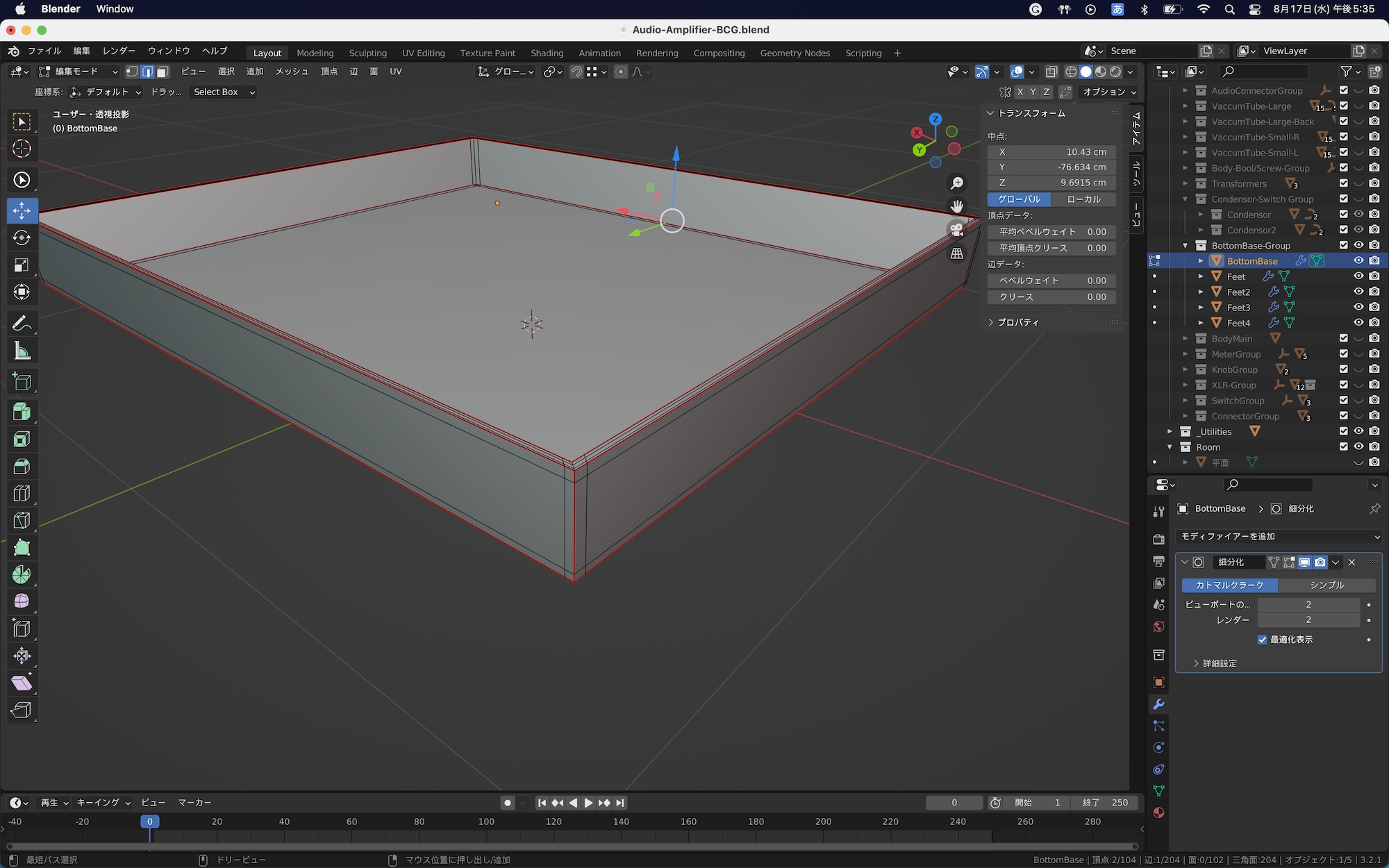Select the シンプル subdivision type

click(x=1326, y=585)
